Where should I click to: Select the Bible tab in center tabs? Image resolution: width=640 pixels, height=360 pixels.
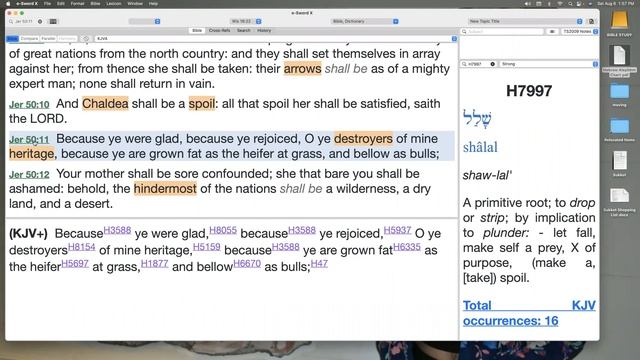point(197,31)
